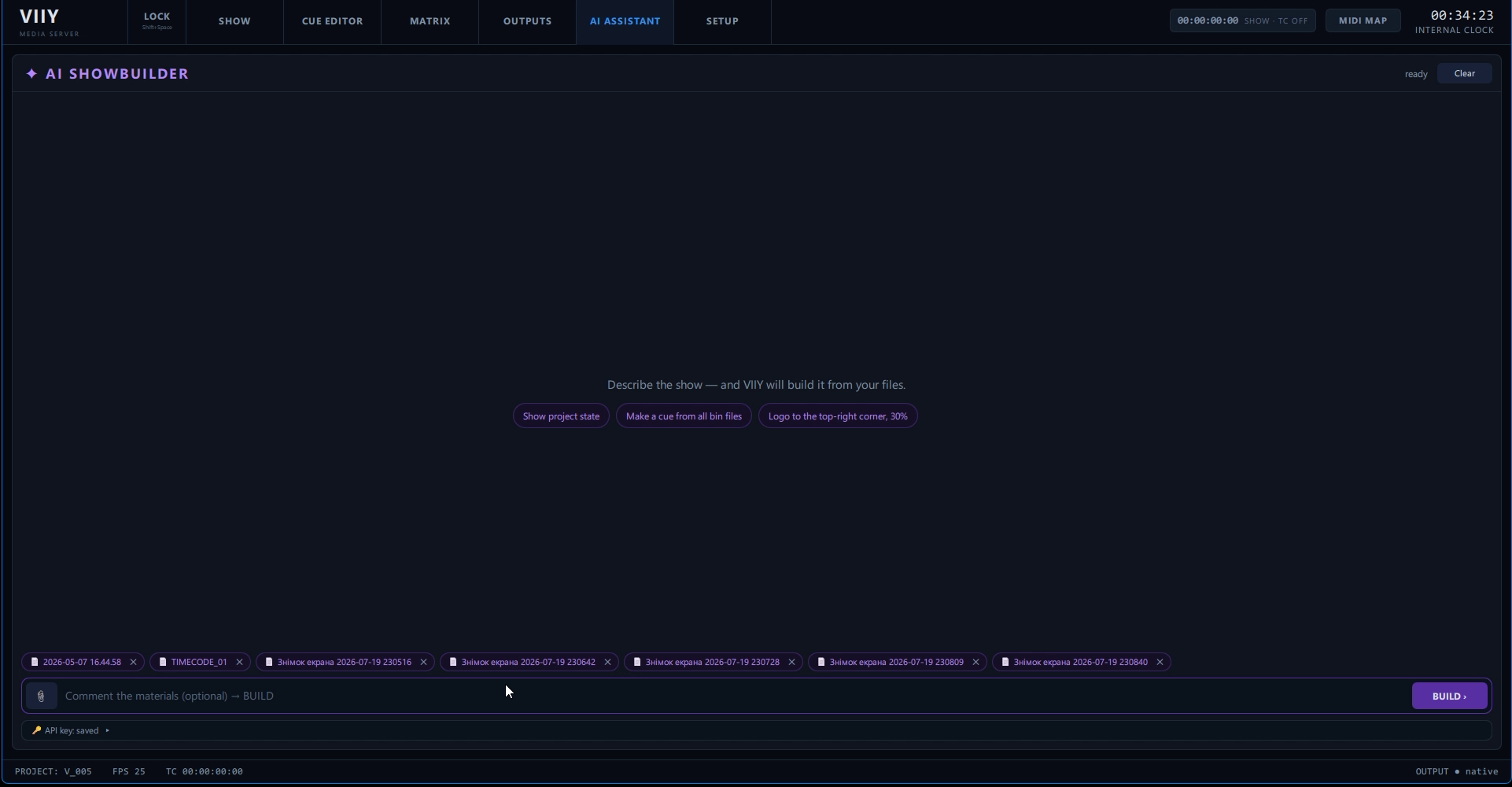1512x787 pixels.
Task: Remove attachment Знімок екрана 2026-07-19 230642
Action: pyautogui.click(x=607, y=663)
